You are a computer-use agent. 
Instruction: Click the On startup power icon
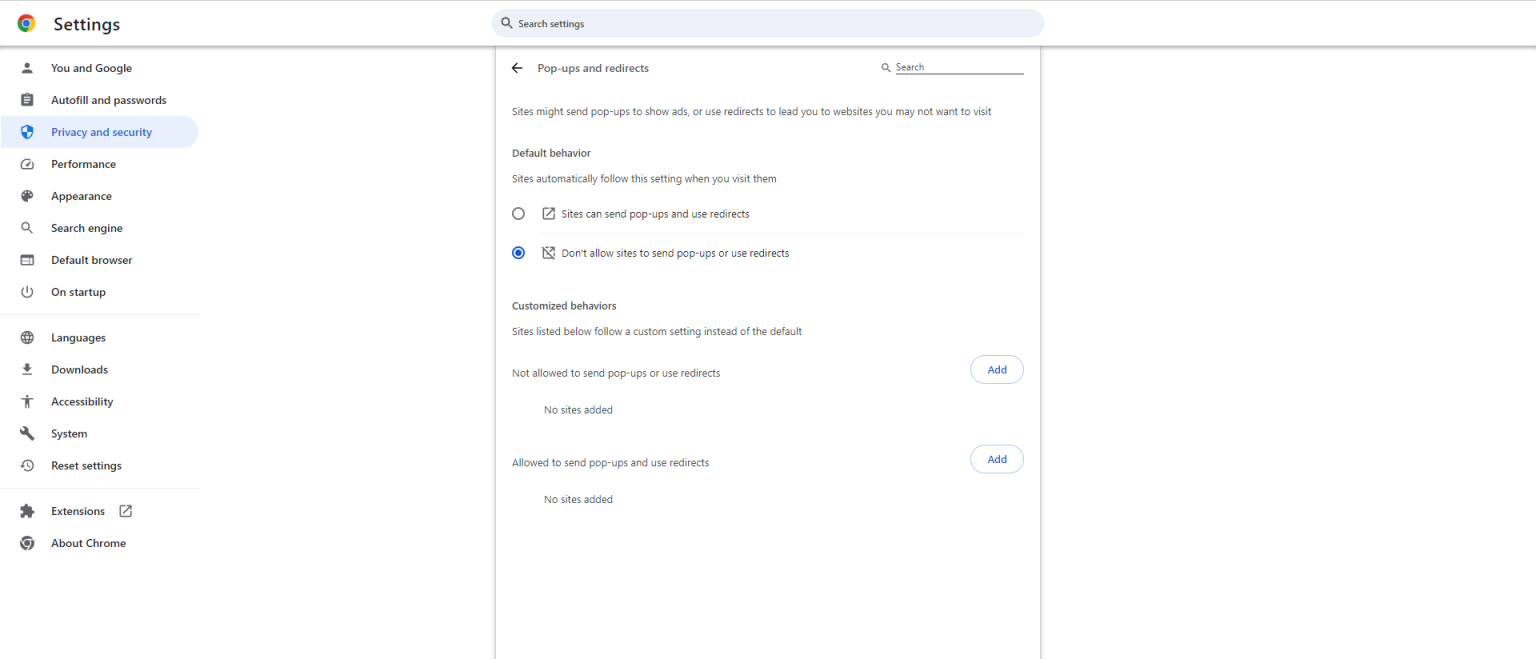click(27, 291)
